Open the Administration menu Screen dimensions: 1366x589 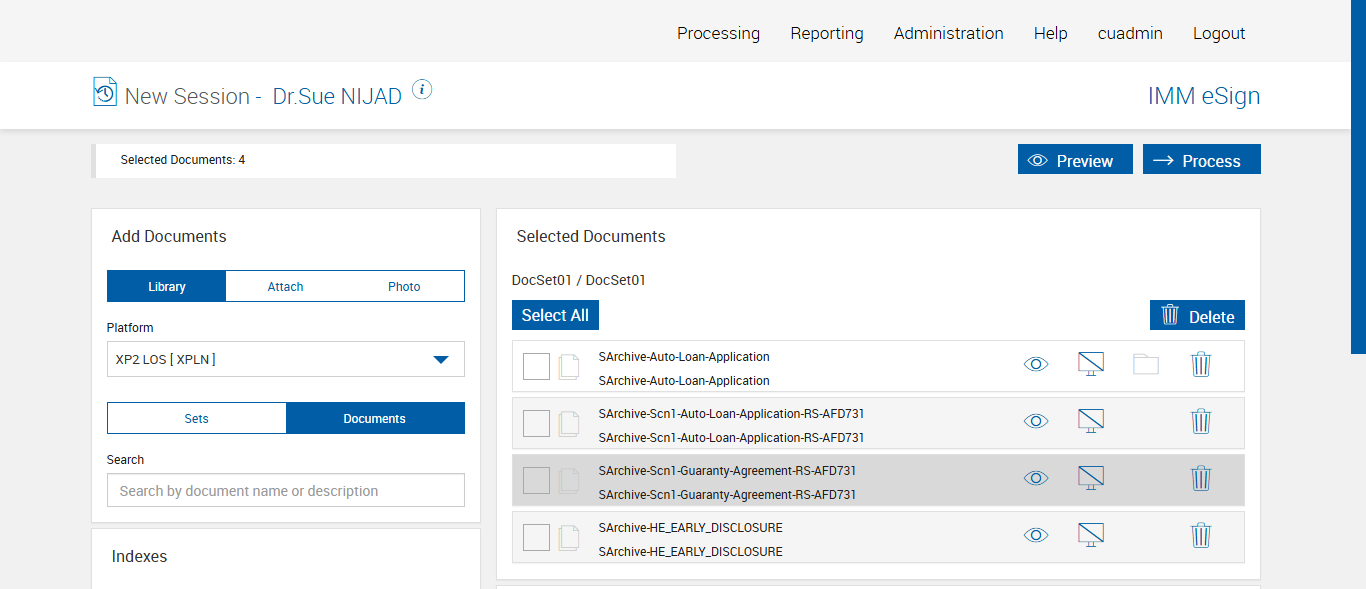(x=948, y=33)
